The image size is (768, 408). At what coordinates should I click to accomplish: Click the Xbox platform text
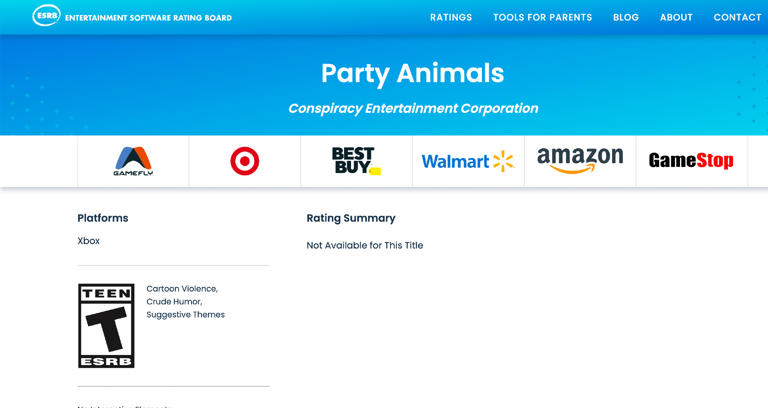pyautogui.click(x=89, y=241)
